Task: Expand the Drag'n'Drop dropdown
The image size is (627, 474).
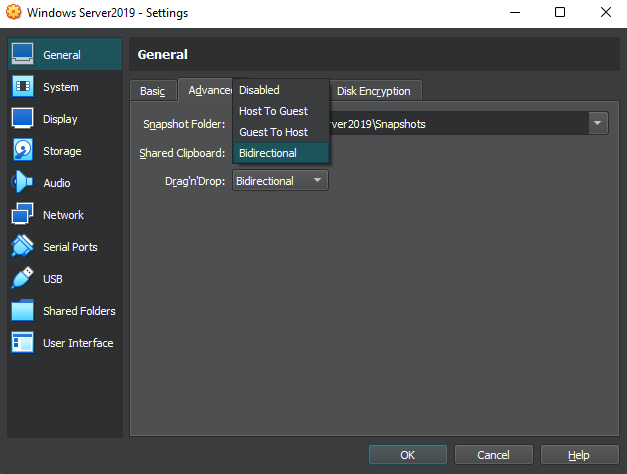Action: (x=280, y=181)
